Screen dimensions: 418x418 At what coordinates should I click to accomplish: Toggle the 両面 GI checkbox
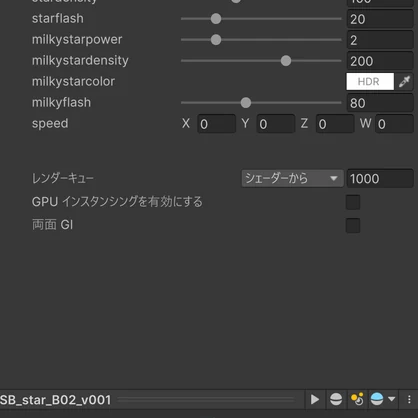353,226
